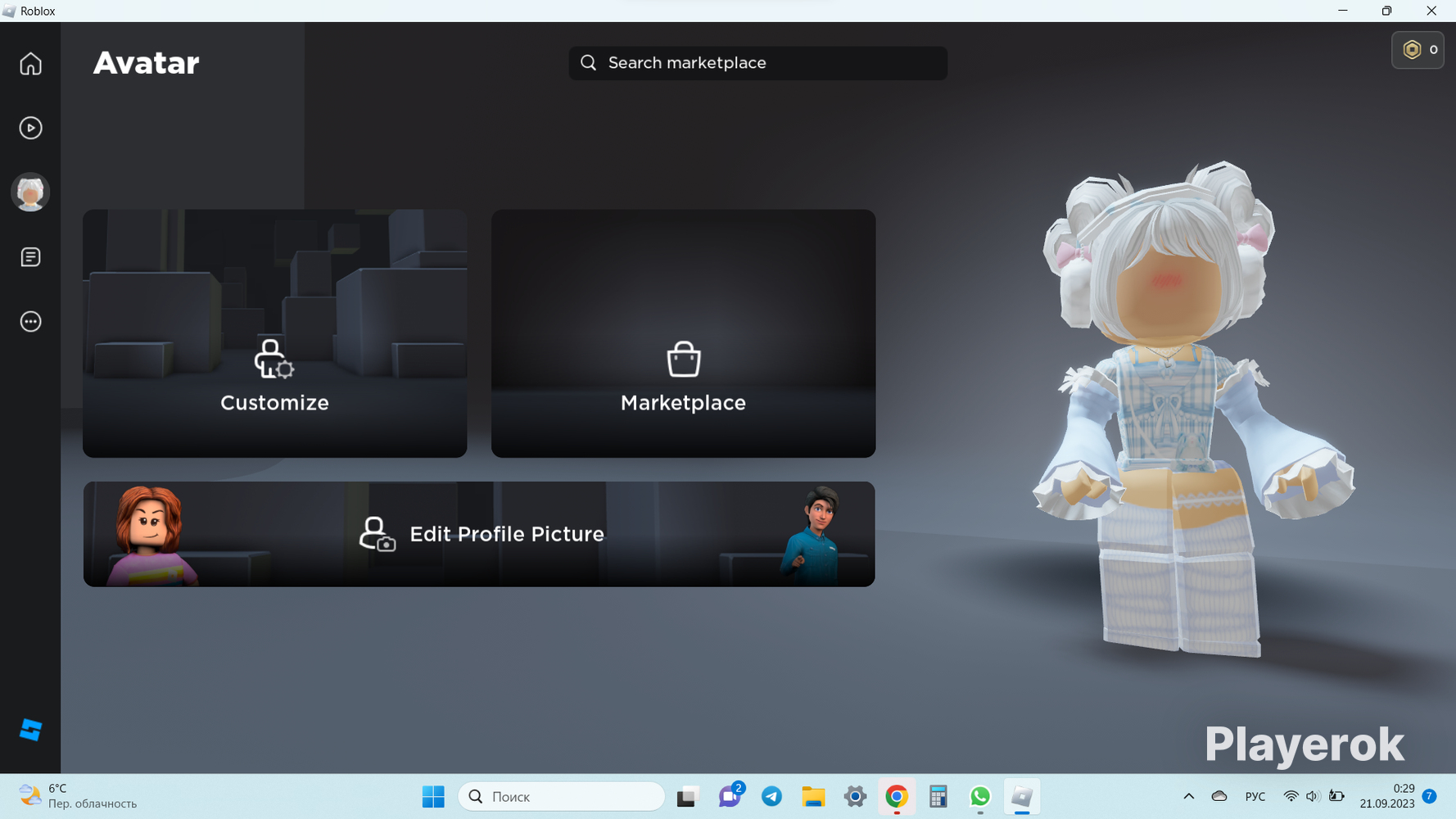The image size is (1456, 819).
Task: Show hidden system tray icons
Action: coord(1189,796)
